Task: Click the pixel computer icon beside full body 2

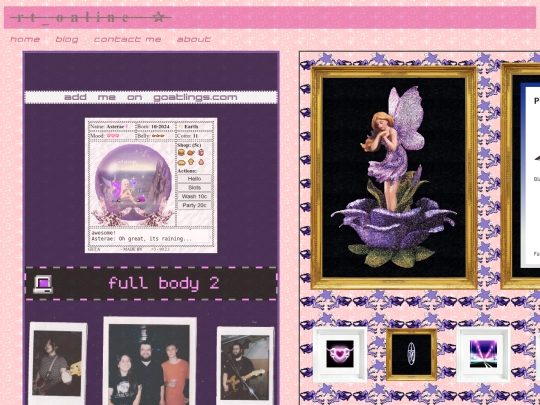Action: (x=43, y=284)
